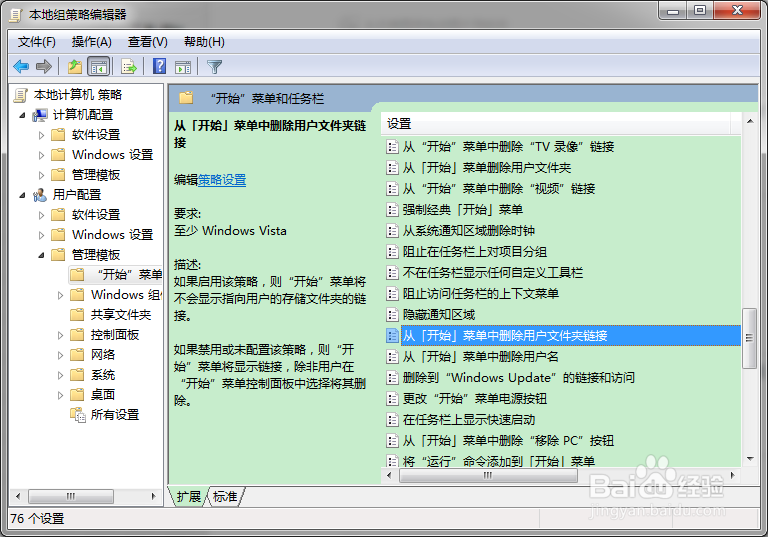Expand the 桌面 tree node
Image resolution: width=768 pixels, height=537 pixels.
click(x=60, y=395)
